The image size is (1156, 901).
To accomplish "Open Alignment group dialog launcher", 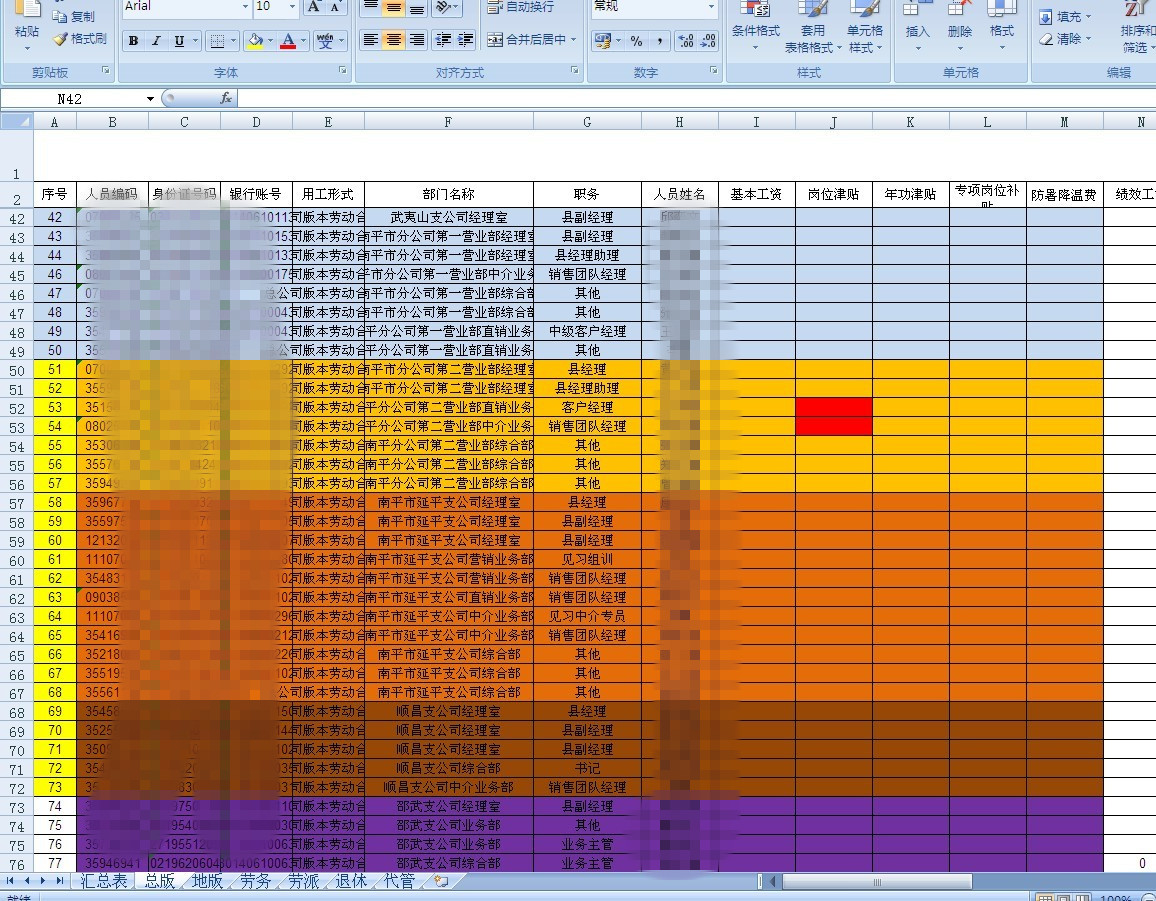I will click(x=574, y=71).
